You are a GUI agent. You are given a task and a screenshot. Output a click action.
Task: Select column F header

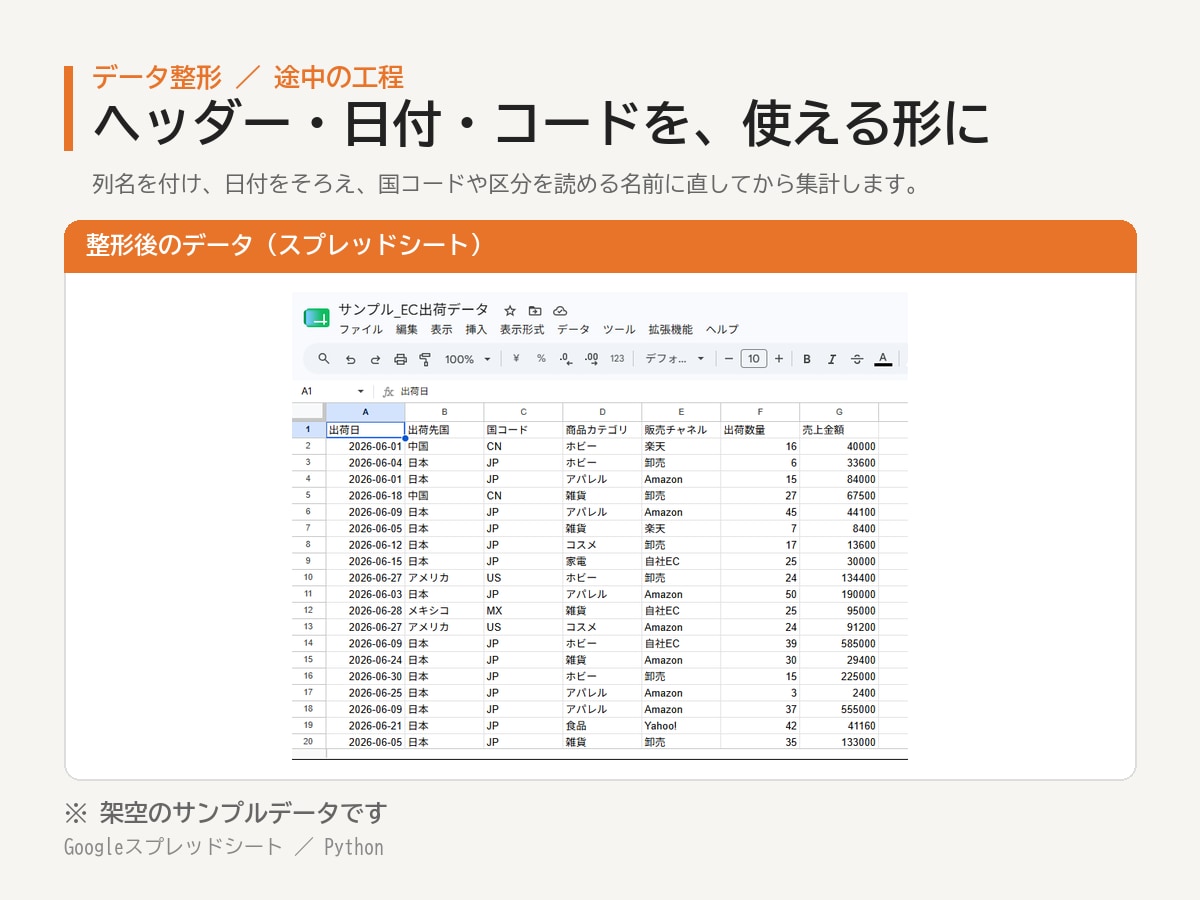[x=760, y=412]
